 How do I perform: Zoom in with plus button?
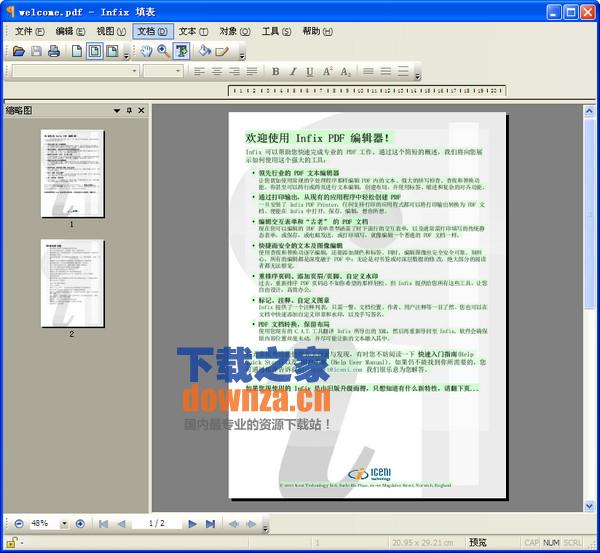click(x=80, y=524)
